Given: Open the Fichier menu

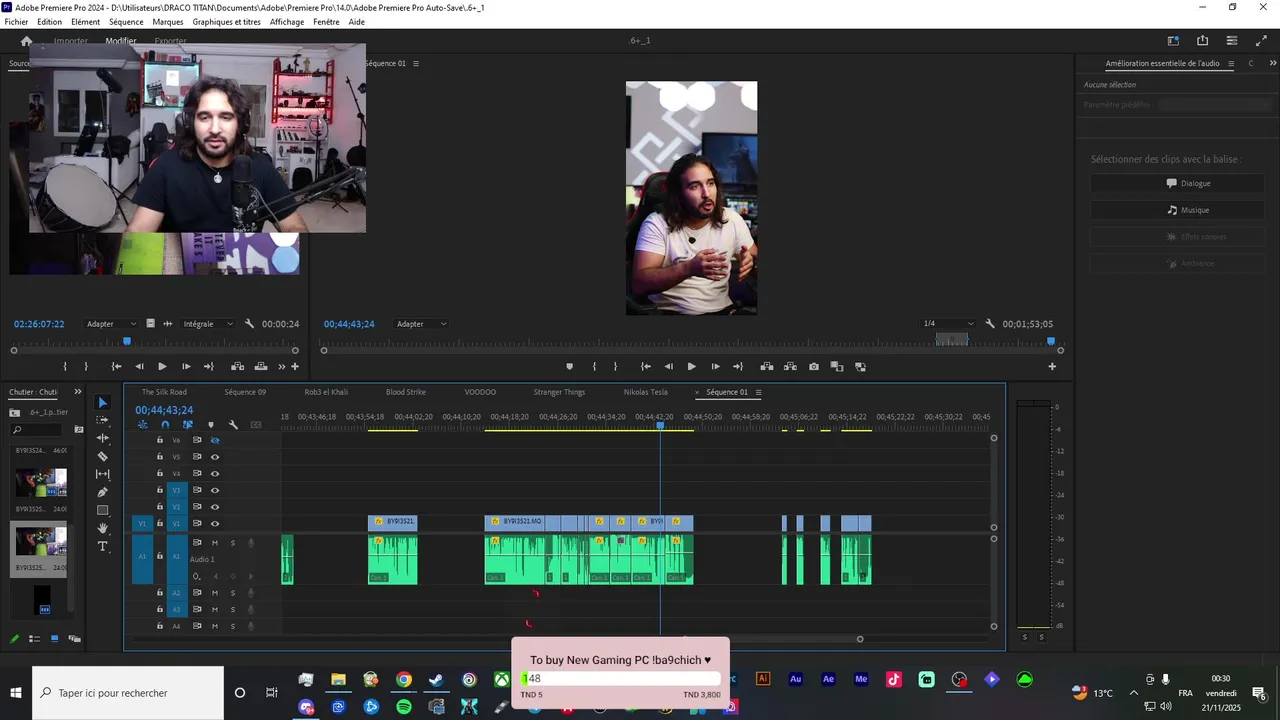Looking at the screenshot, I should pyautogui.click(x=16, y=21).
